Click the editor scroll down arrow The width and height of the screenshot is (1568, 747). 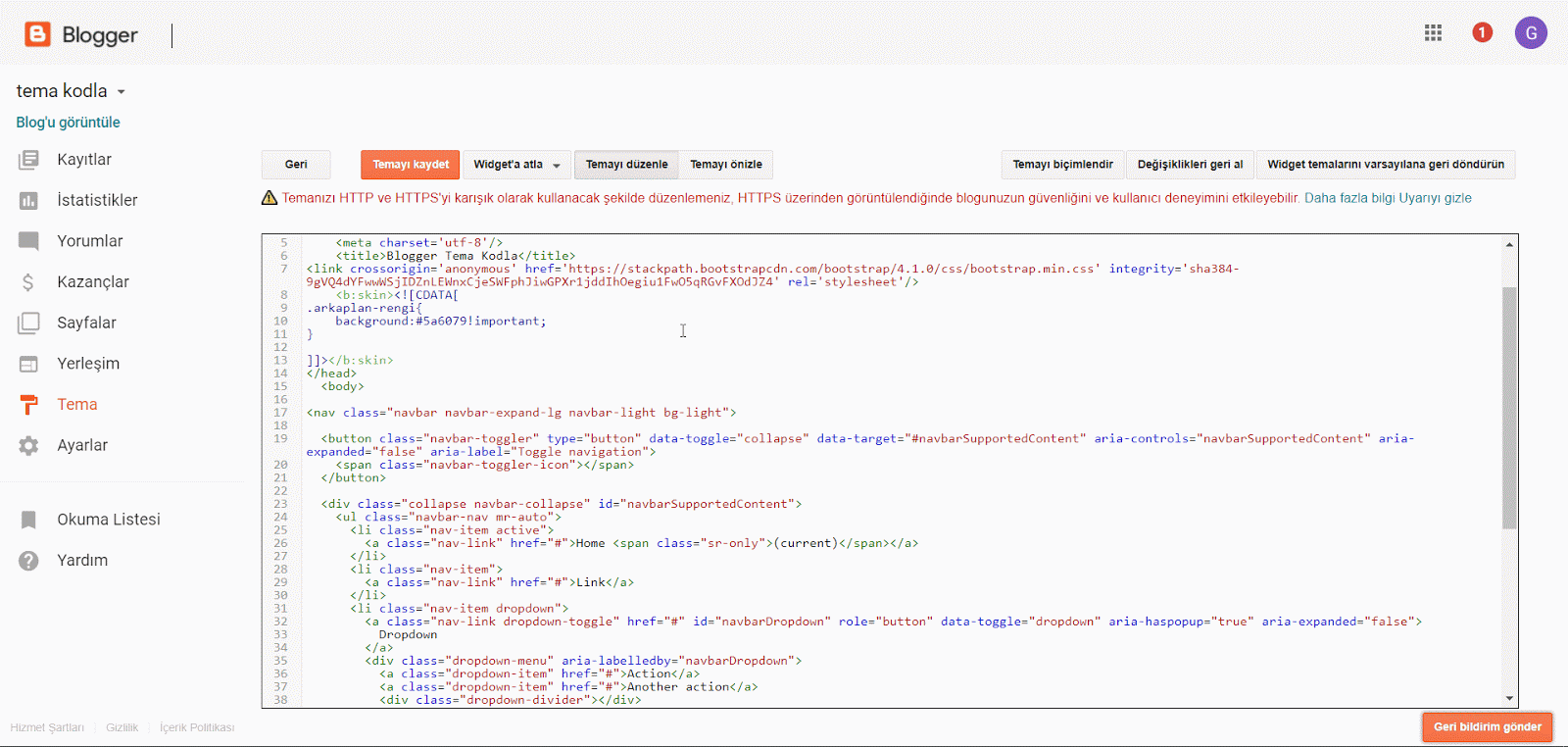click(x=1509, y=699)
